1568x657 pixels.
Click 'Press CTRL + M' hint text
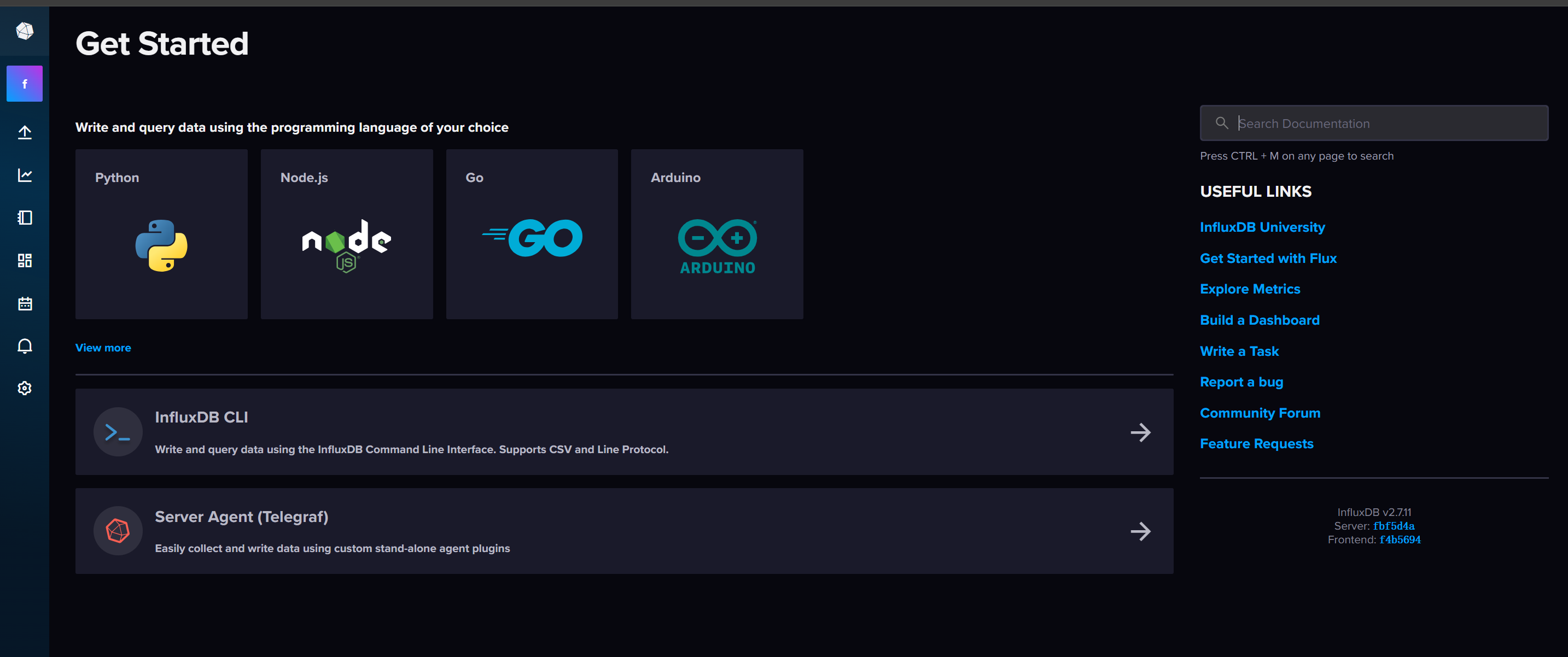click(1297, 156)
